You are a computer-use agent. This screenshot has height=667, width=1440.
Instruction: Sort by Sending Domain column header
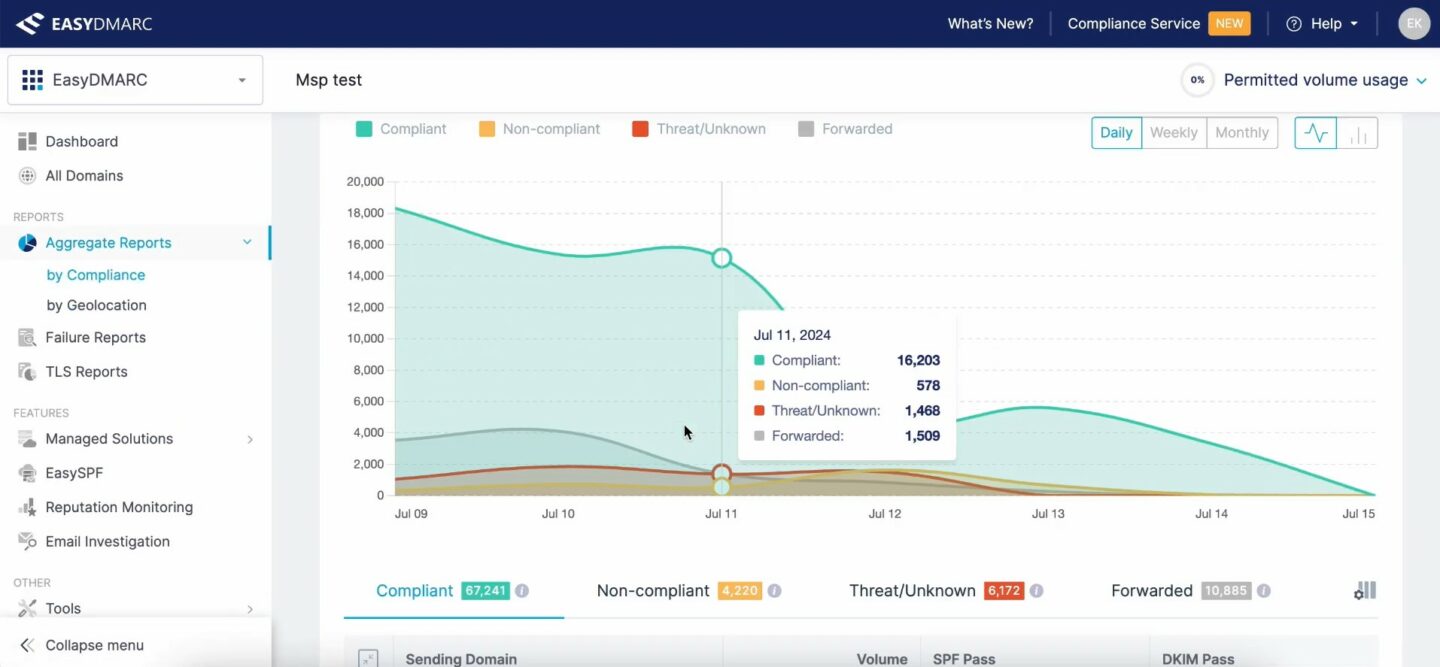point(461,659)
